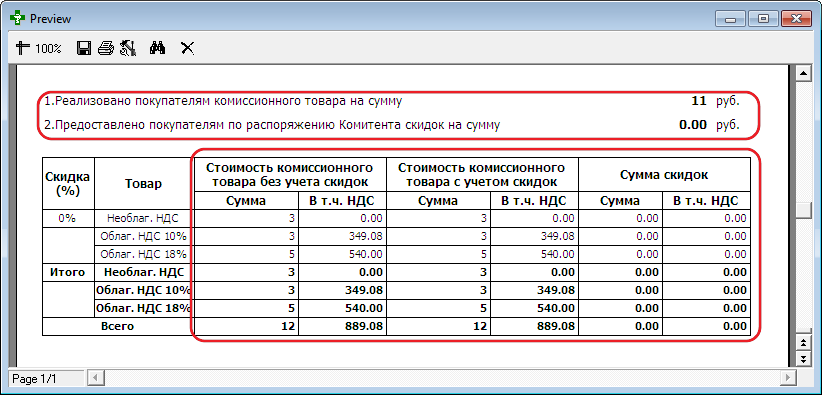This screenshot has height=395, width=822.
Task: Click header 'Стоимость комиссионного товара без учета скидок'
Action: point(289,175)
